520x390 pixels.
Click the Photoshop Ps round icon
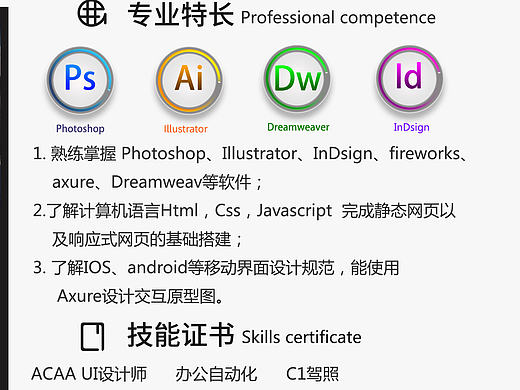coord(80,80)
